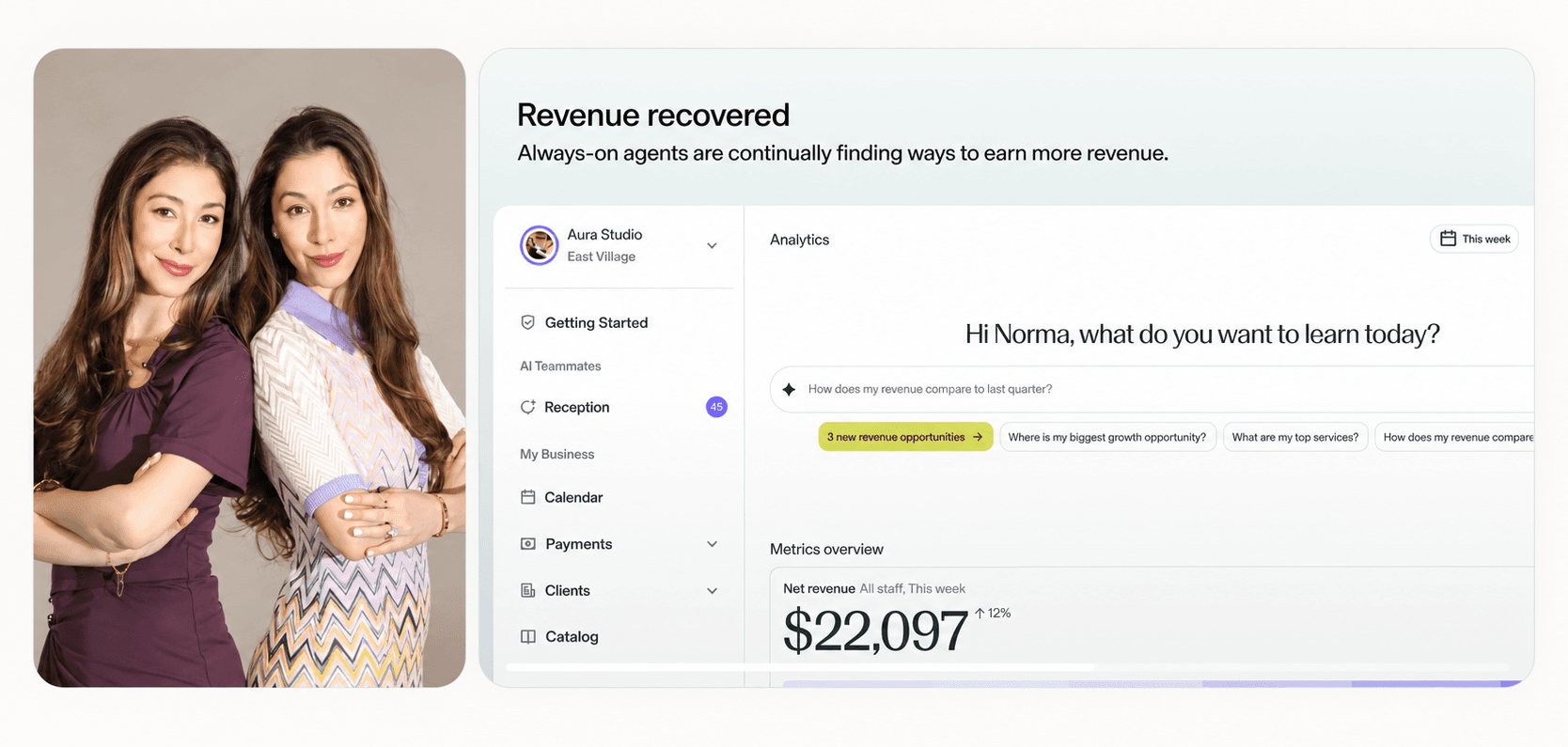The height and width of the screenshot is (747, 1568).
Task: Click the arrow on revenue opportunities chip
Action: [978, 437]
